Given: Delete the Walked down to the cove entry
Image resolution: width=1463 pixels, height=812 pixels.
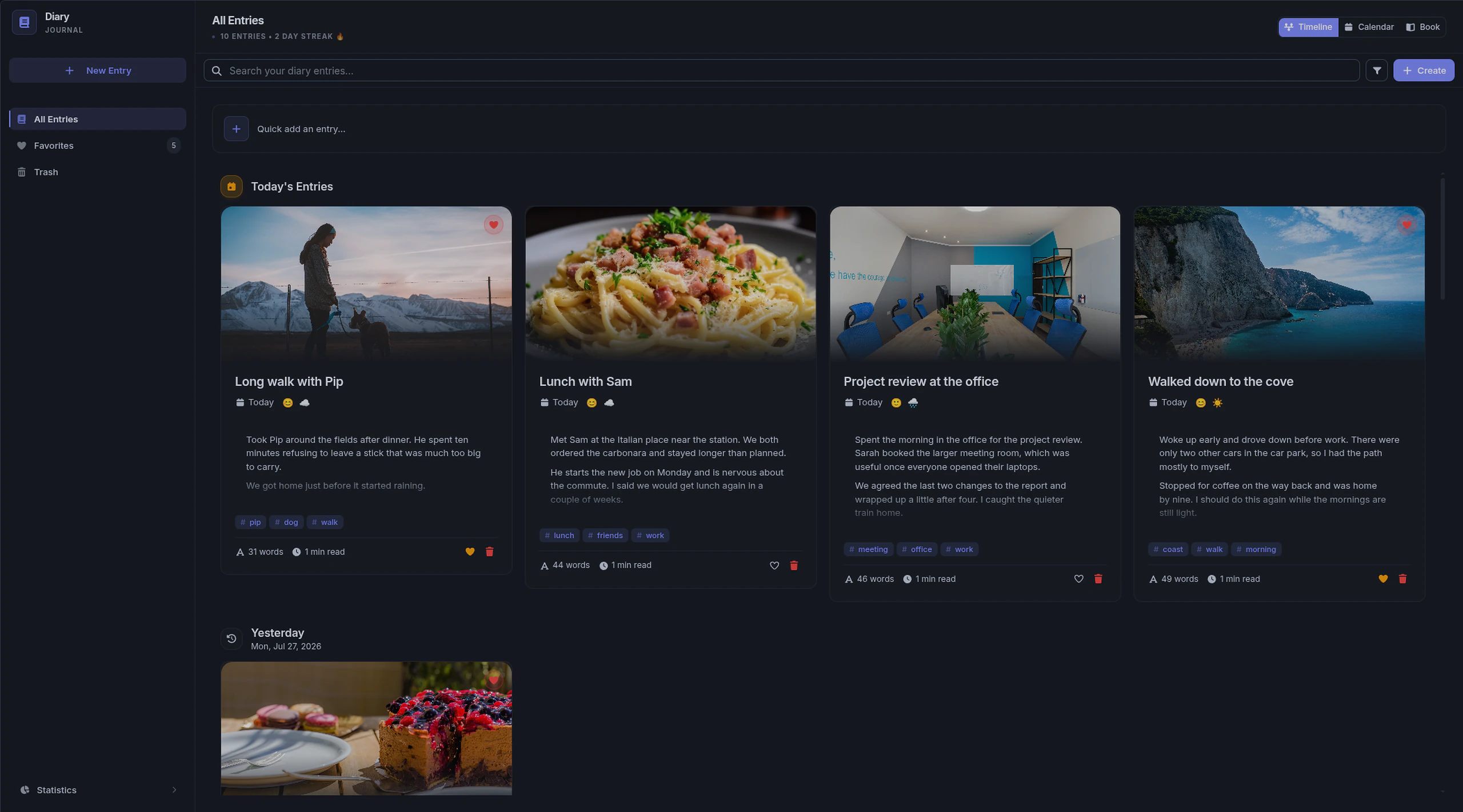Looking at the screenshot, I should pos(1402,579).
